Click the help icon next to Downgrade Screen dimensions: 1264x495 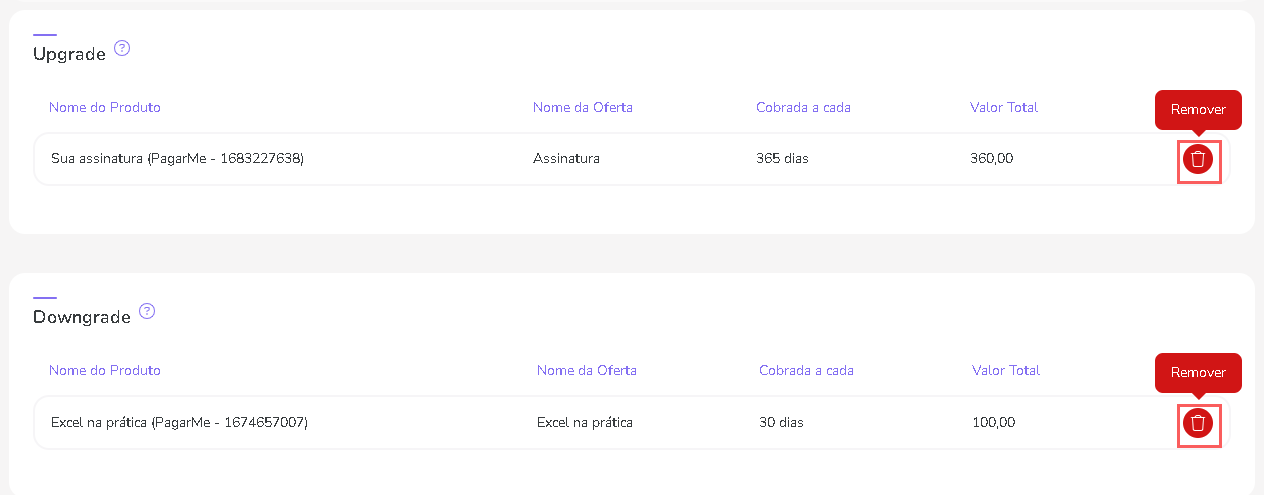[x=147, y=311]
